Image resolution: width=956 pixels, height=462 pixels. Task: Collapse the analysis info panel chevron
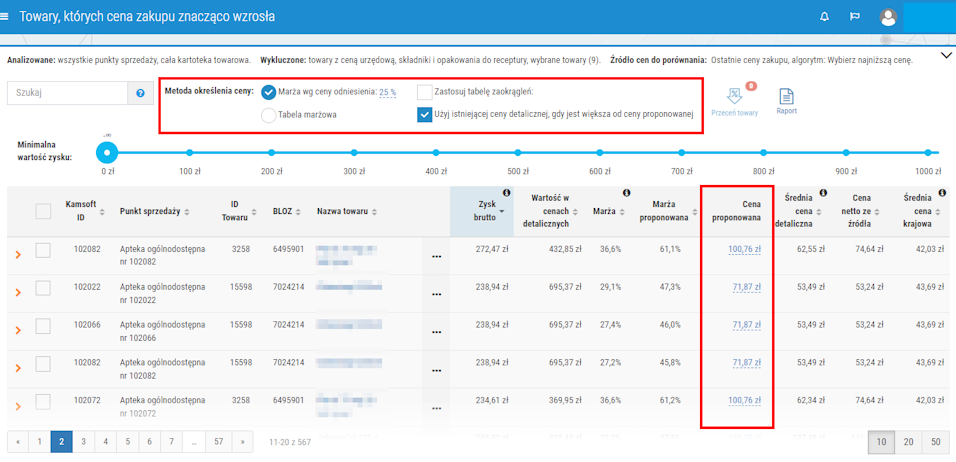945,56
